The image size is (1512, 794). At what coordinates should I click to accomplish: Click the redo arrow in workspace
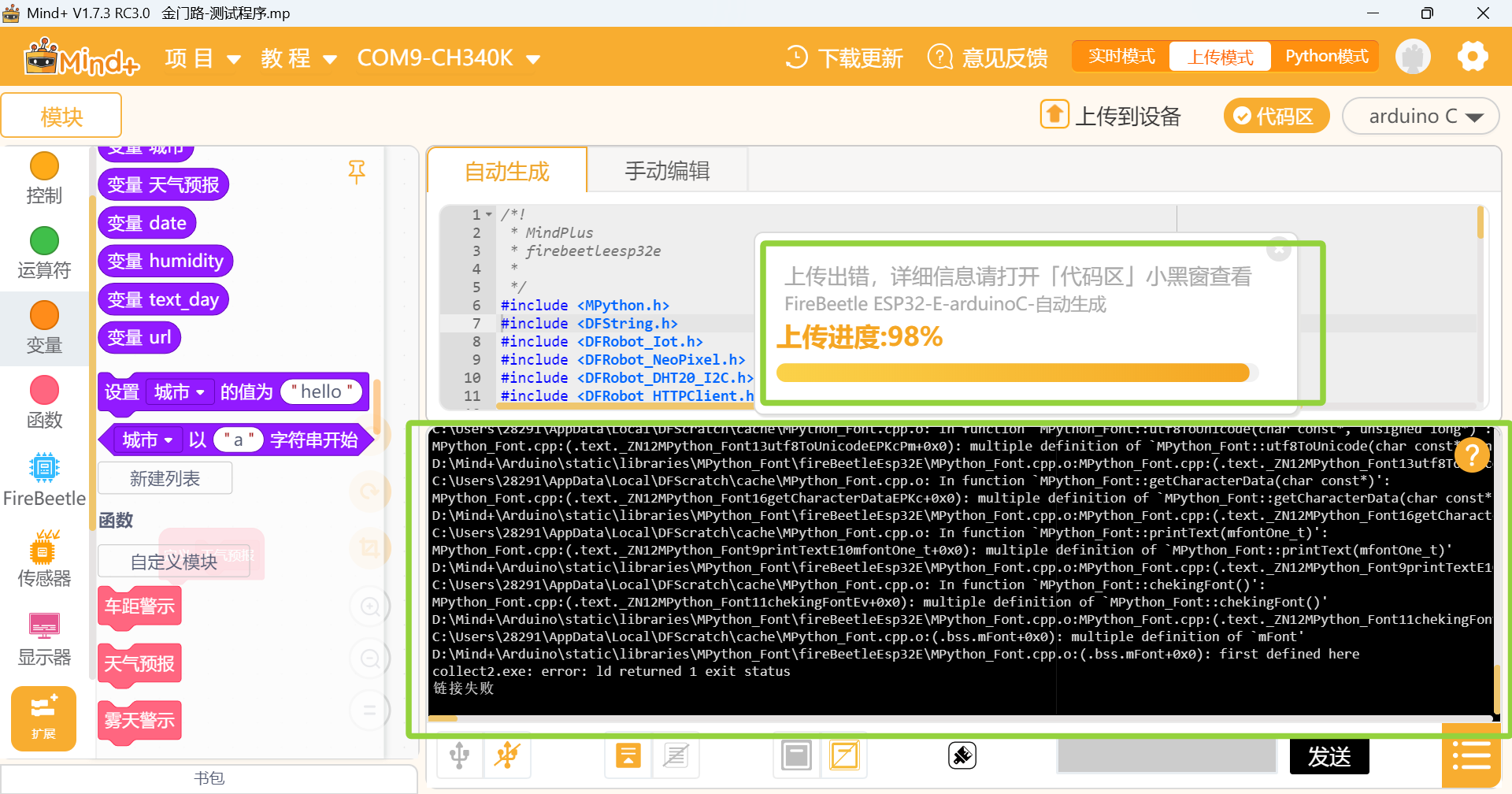click(x=370, y=492)
